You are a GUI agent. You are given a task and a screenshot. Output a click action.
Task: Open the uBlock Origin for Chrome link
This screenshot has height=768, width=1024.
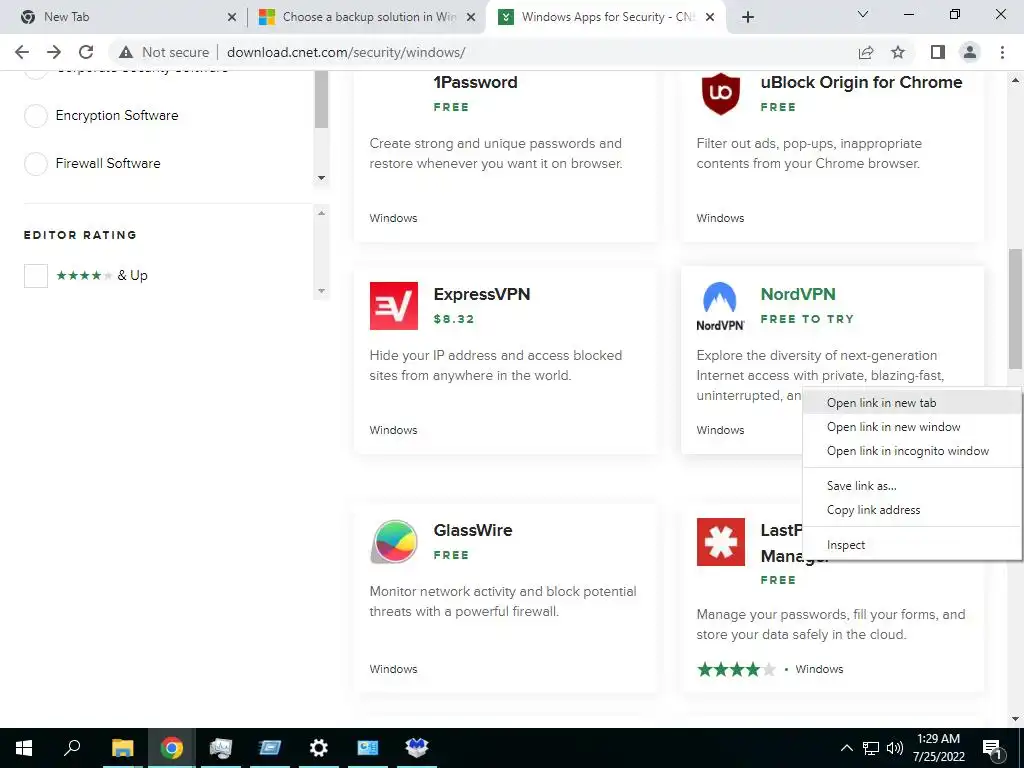tap(861, 82)
